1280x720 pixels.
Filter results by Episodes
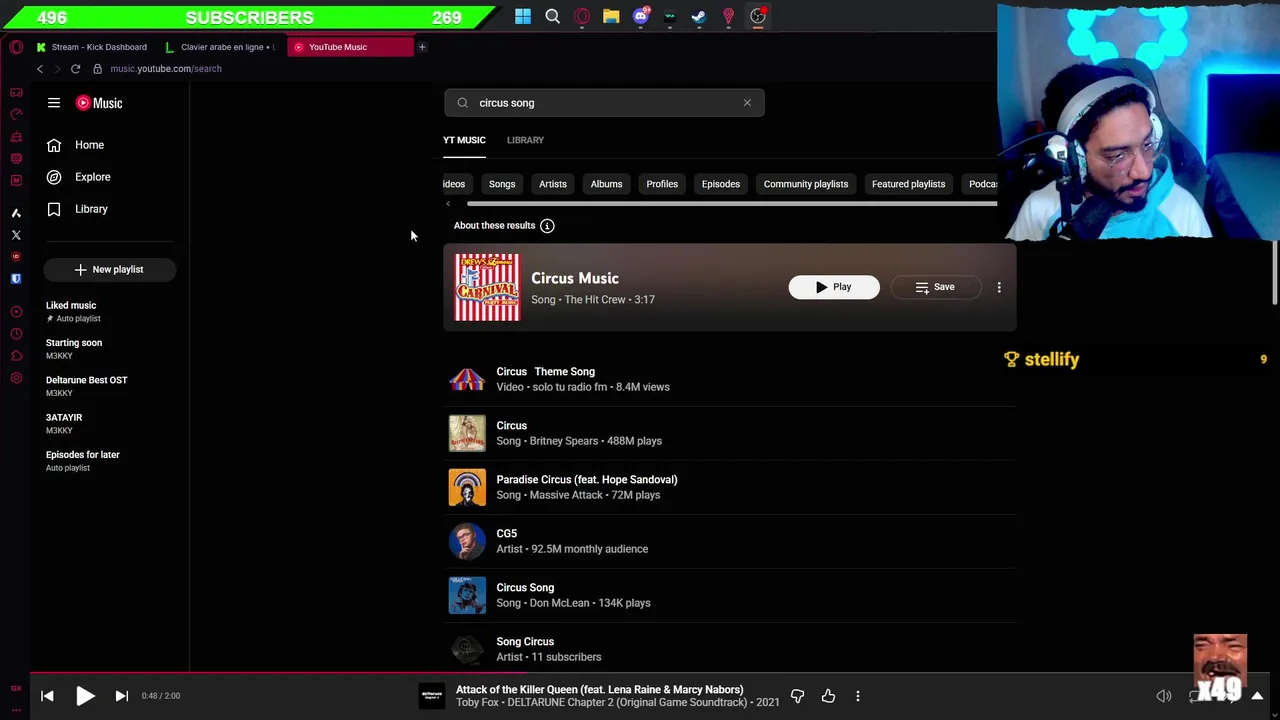tap(721, 184)
